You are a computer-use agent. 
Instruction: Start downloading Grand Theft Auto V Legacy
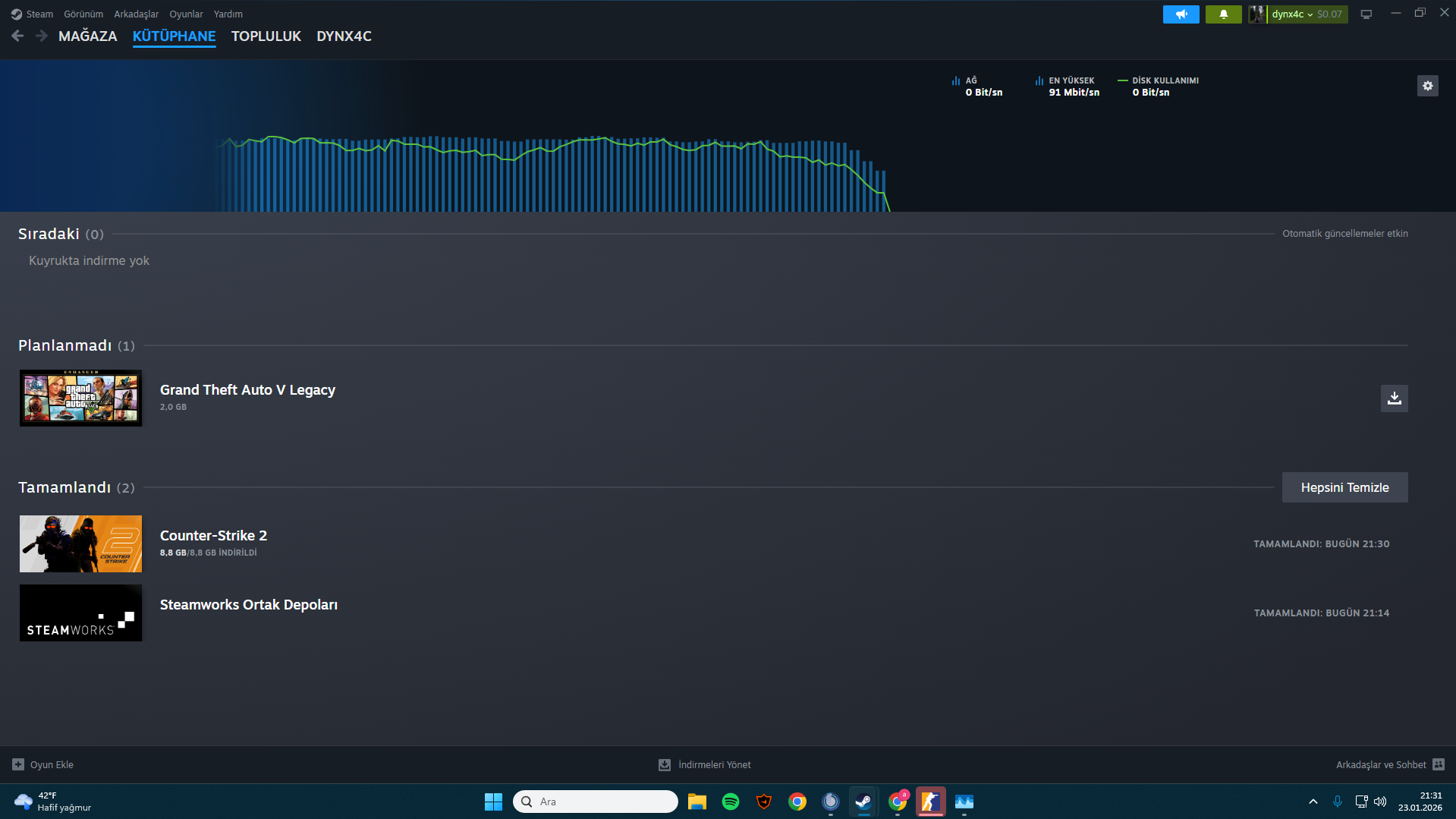point(1394,398)
